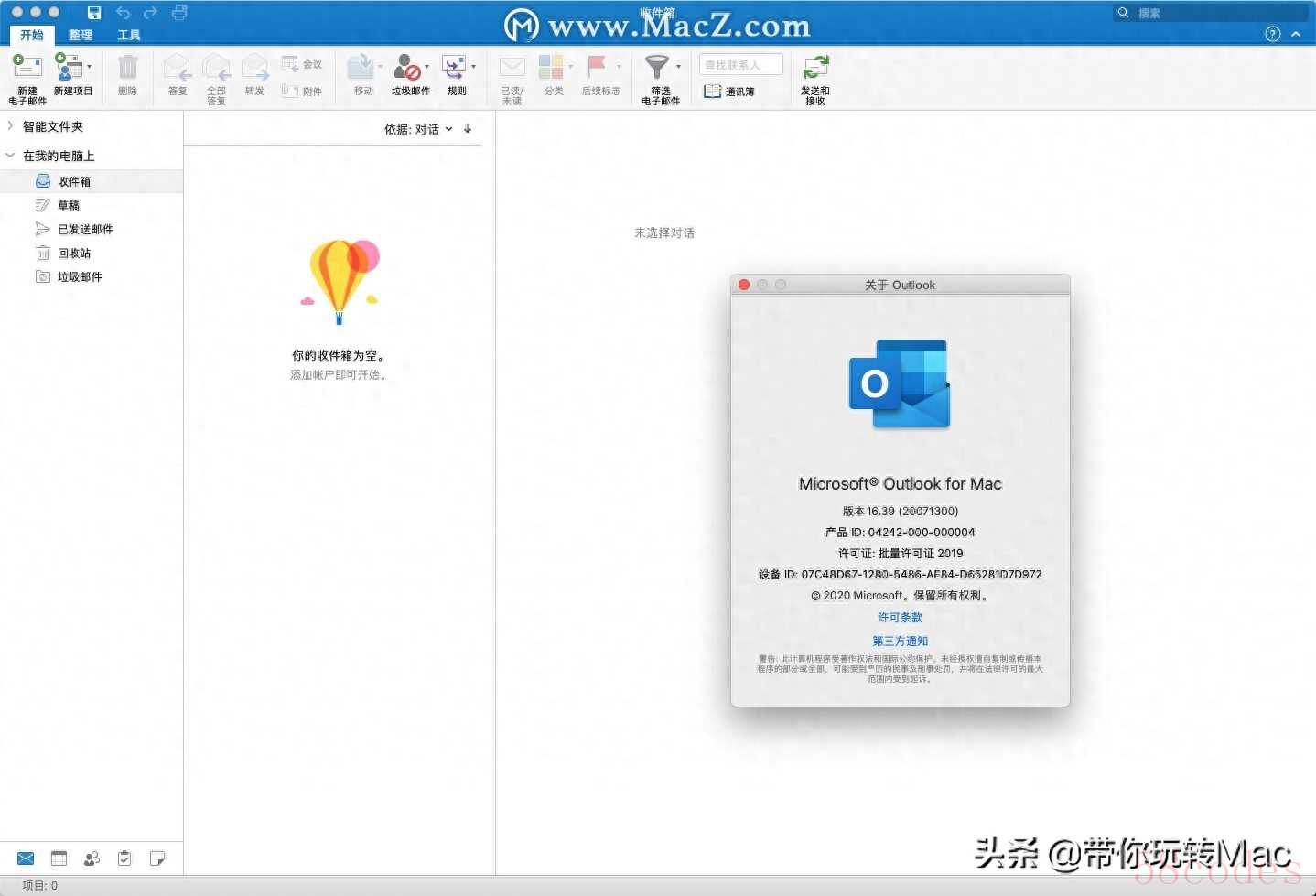Image resolution: width=1316 pixels, height=896 pixels.
Task: Click the 附件 attachment button
Action: point(302,91)
